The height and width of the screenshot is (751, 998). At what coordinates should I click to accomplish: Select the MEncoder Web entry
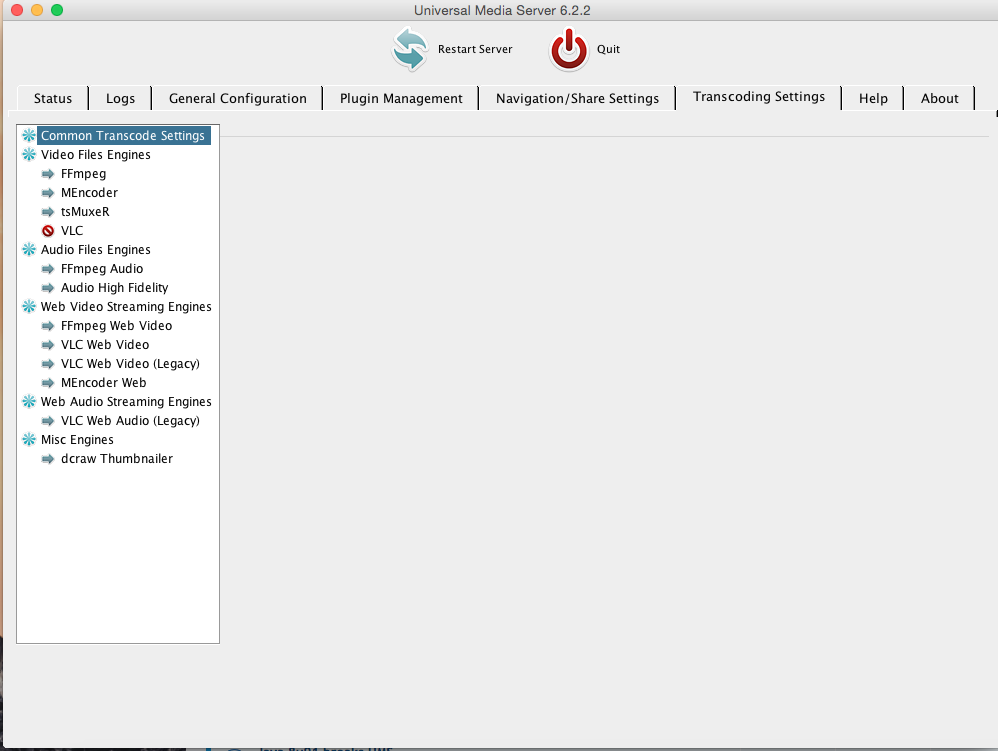[x=104, y=383]
